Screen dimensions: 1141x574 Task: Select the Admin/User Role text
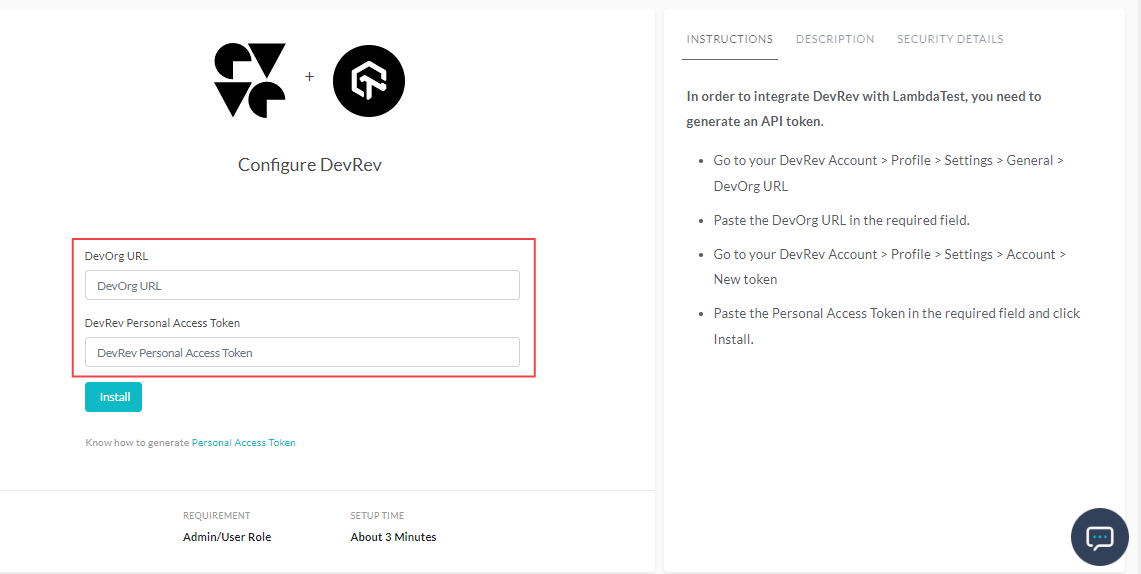coord(227,537)
